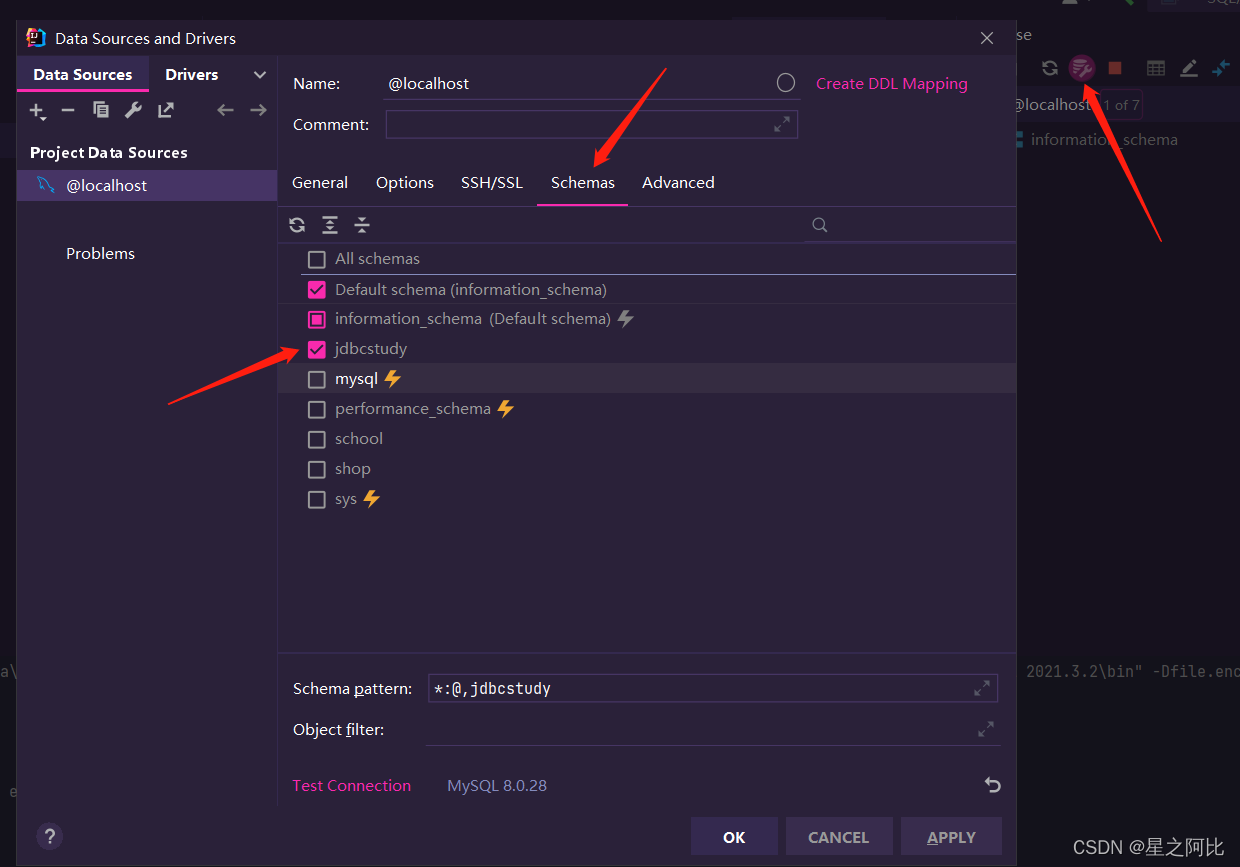Image resolution: width=1240 pixels, height=867 pixels.
Task: Switch to the Drivers tab
Action: (192, 75)
